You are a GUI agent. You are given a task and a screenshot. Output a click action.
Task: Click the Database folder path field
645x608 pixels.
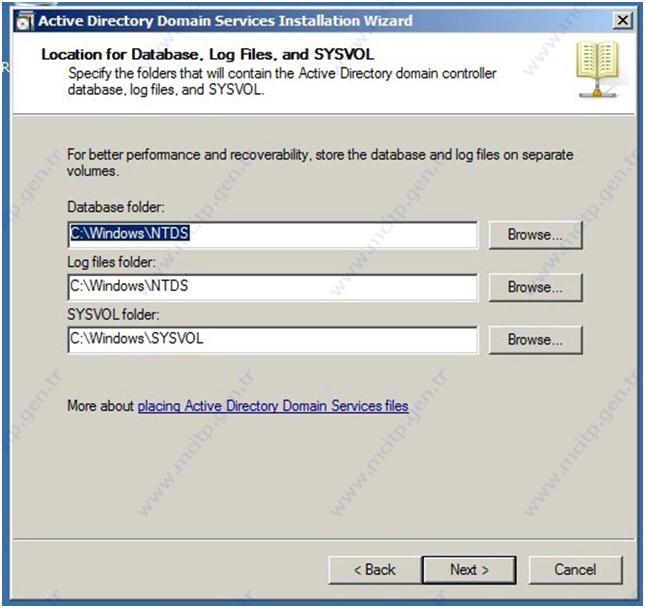(272, 234)
